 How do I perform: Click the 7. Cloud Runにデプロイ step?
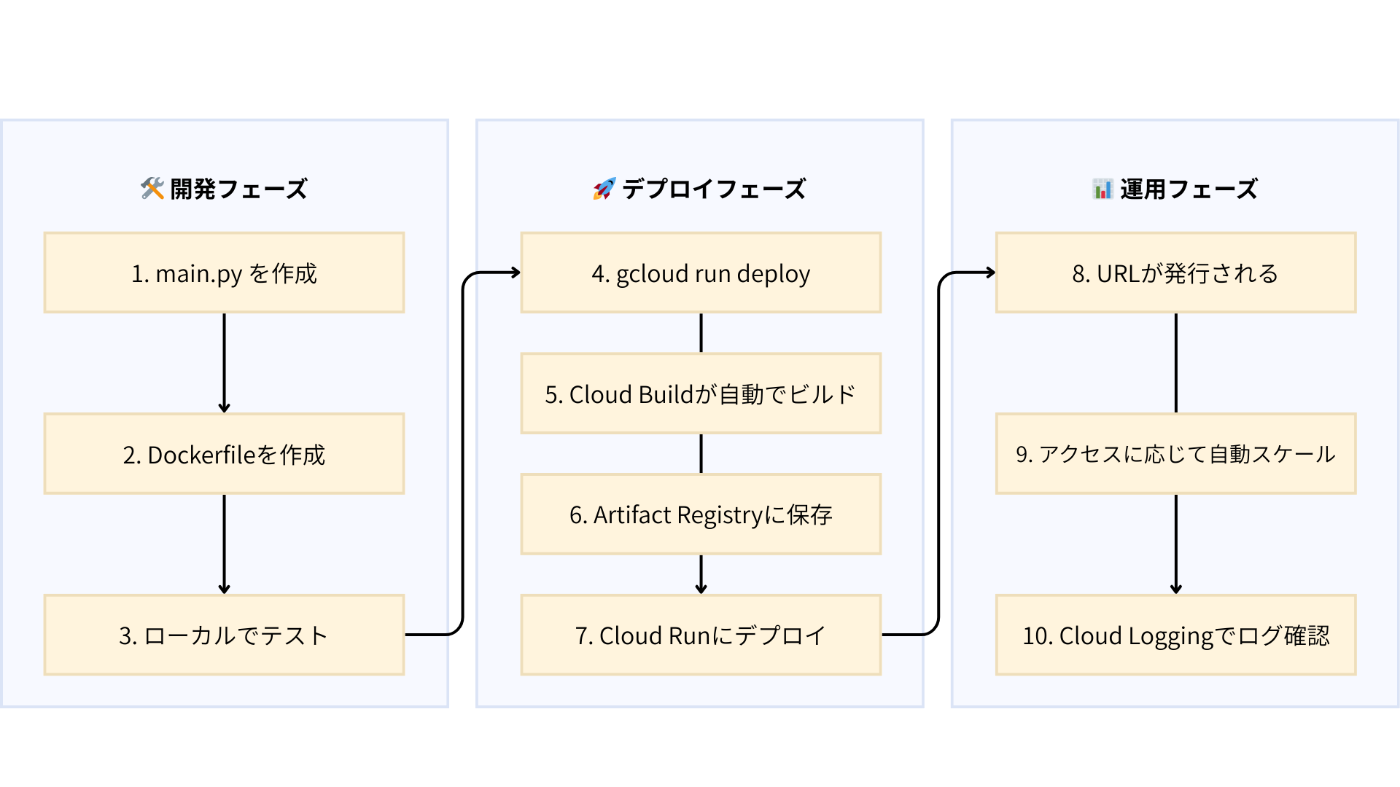tap(700, 635)
